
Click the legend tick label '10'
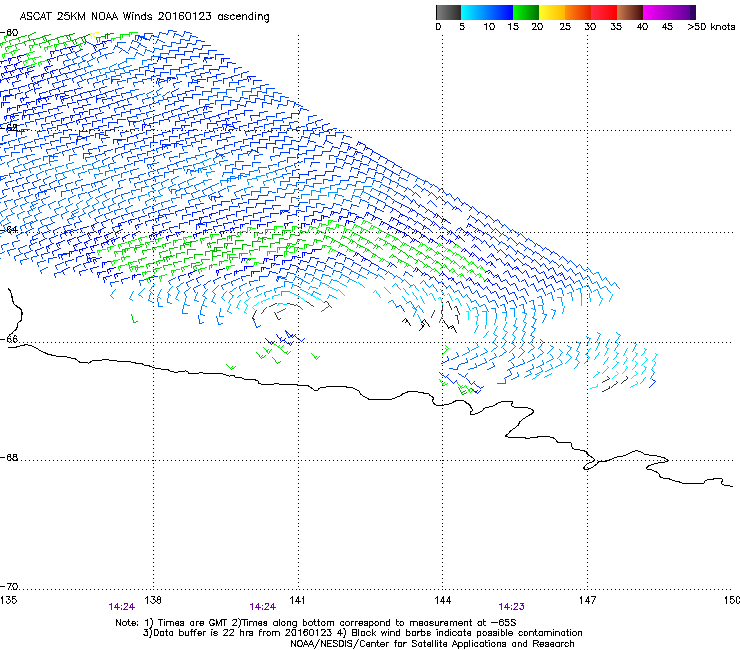click(489, 27)
